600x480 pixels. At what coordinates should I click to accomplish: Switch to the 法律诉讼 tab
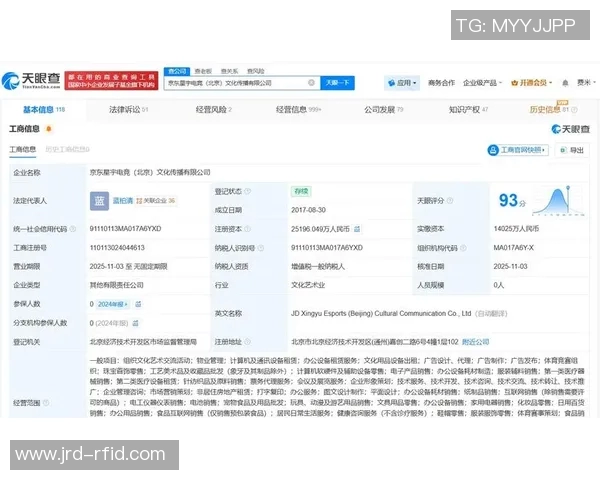(x=129, y=110)
